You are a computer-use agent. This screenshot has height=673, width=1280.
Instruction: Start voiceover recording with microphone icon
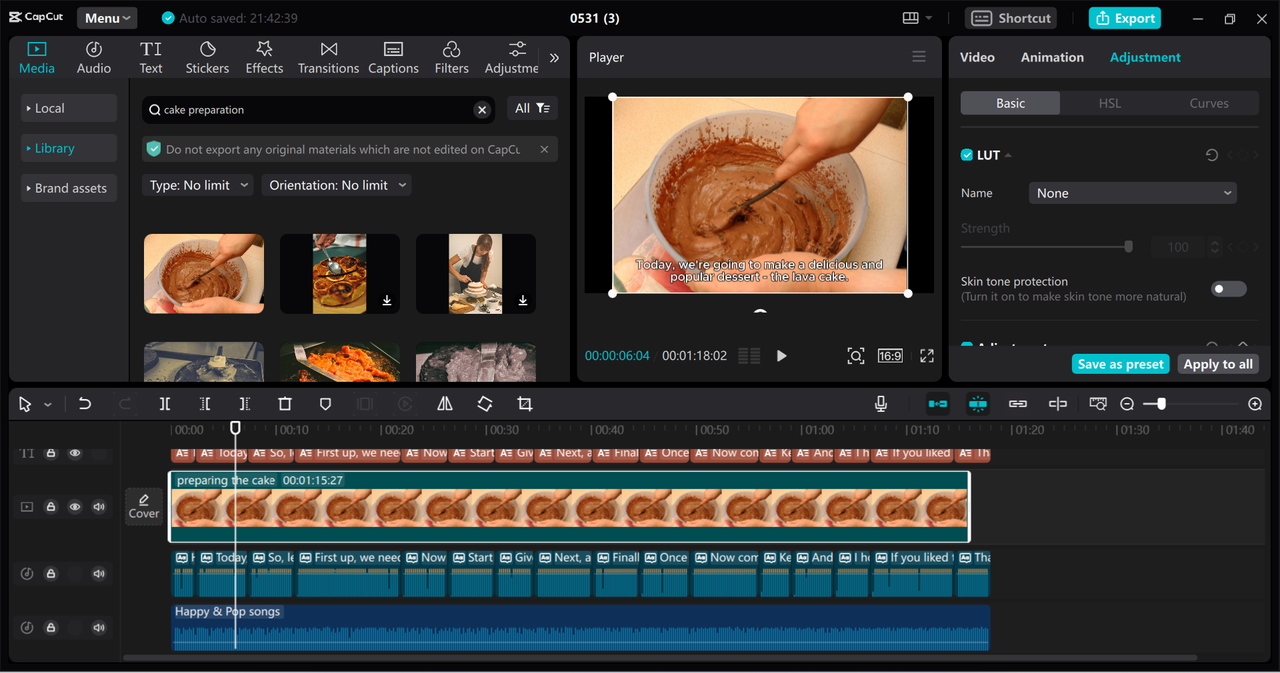coord(881,404)
